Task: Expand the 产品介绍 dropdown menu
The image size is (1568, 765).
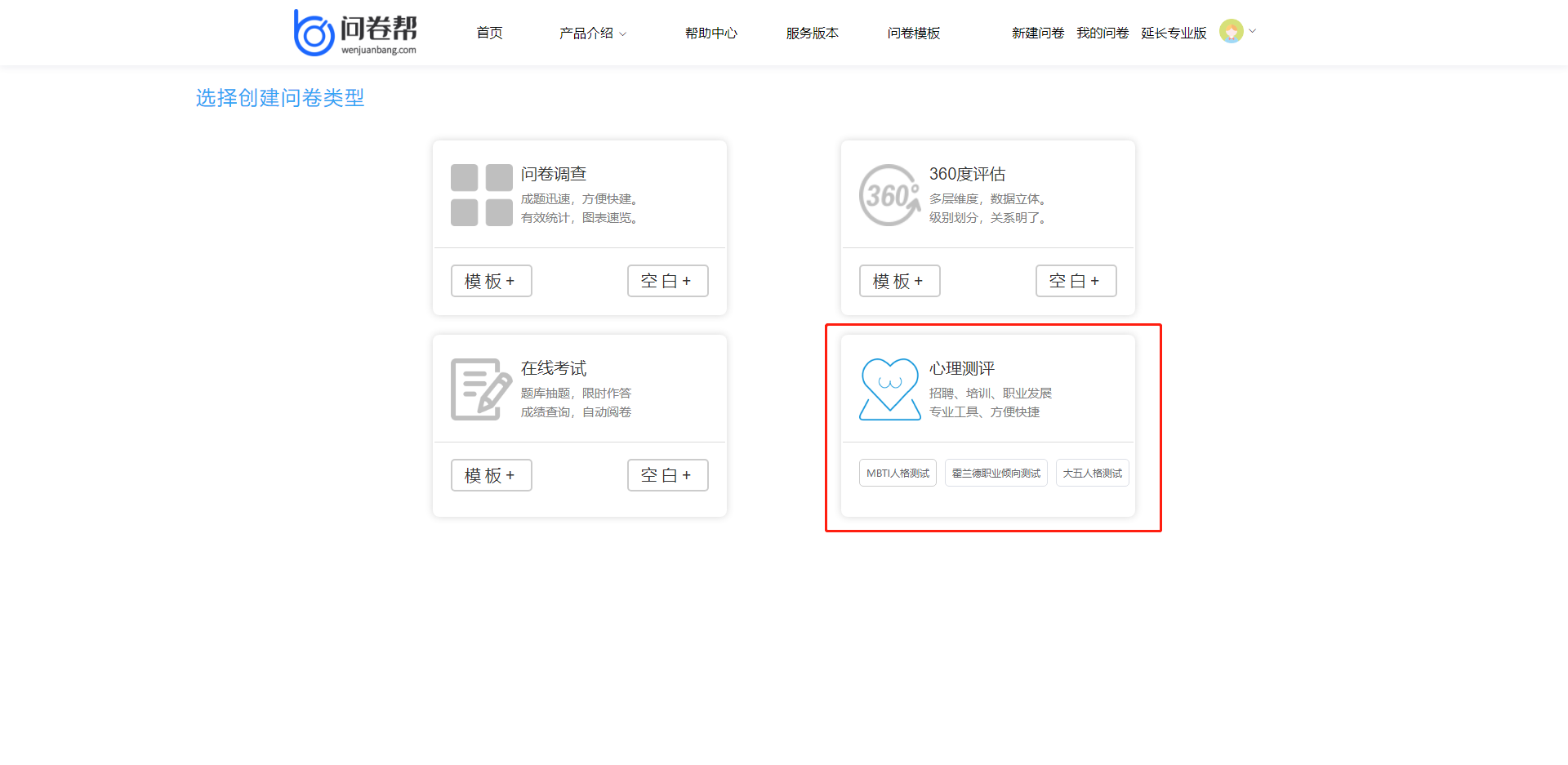Action: 593,33
